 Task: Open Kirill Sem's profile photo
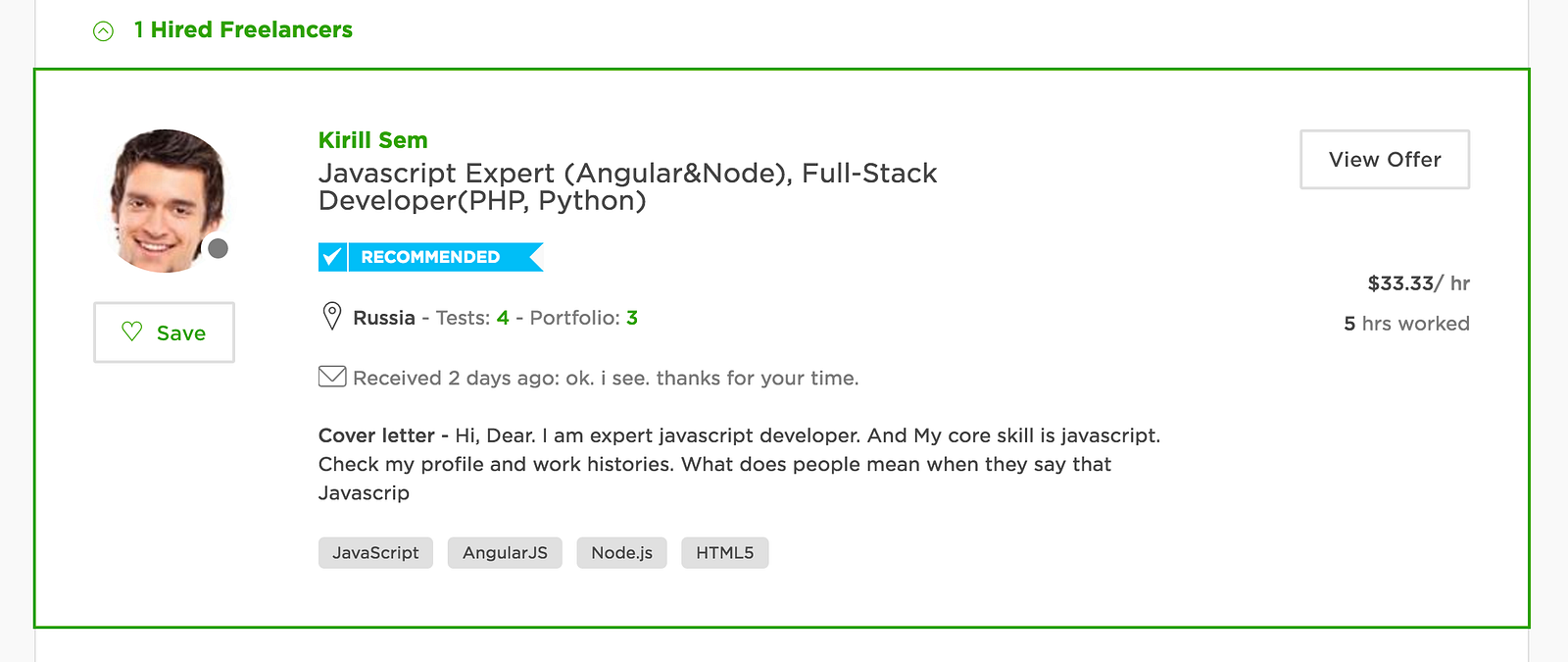coord(167,200)
